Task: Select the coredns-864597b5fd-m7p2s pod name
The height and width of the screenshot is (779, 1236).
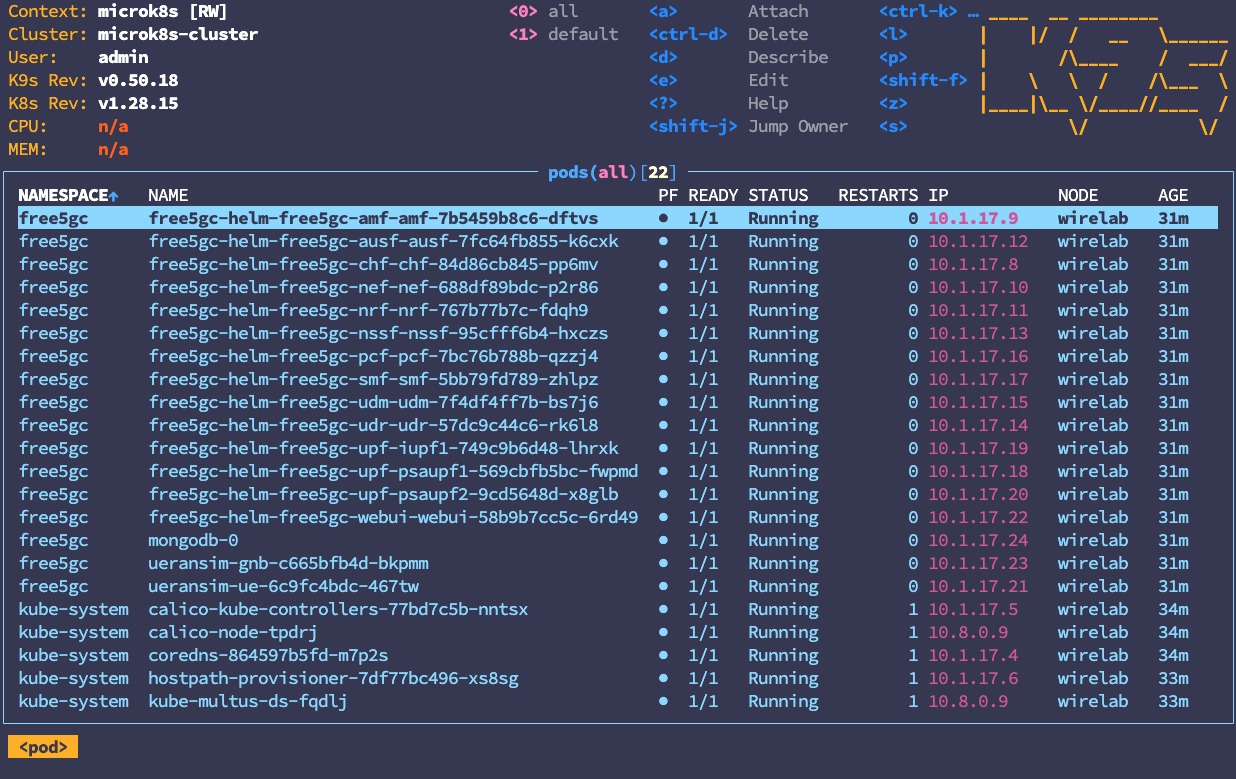Action: click(268, 655)
